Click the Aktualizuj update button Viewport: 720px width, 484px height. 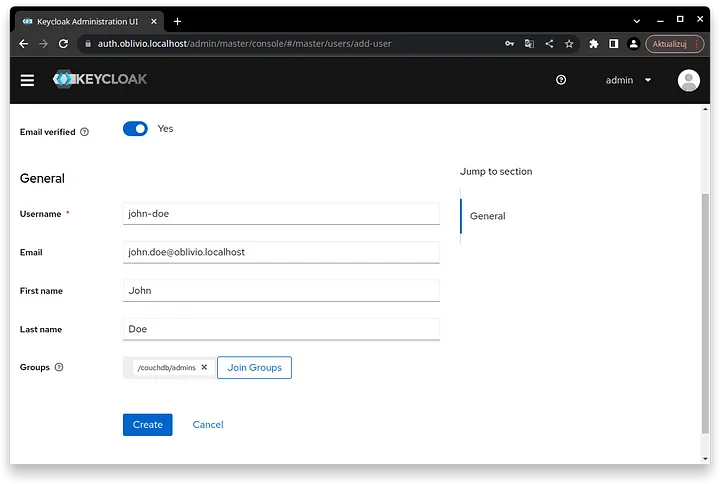(675, 44)
